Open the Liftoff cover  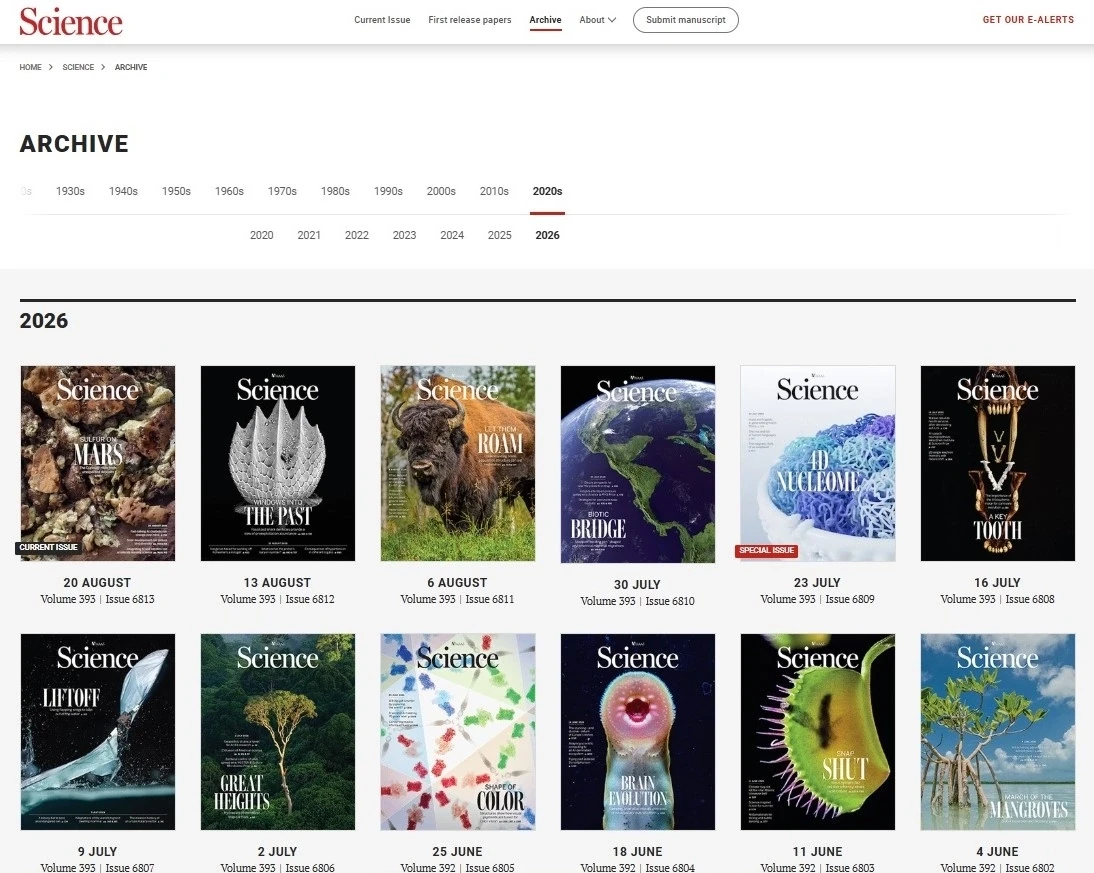98,732
